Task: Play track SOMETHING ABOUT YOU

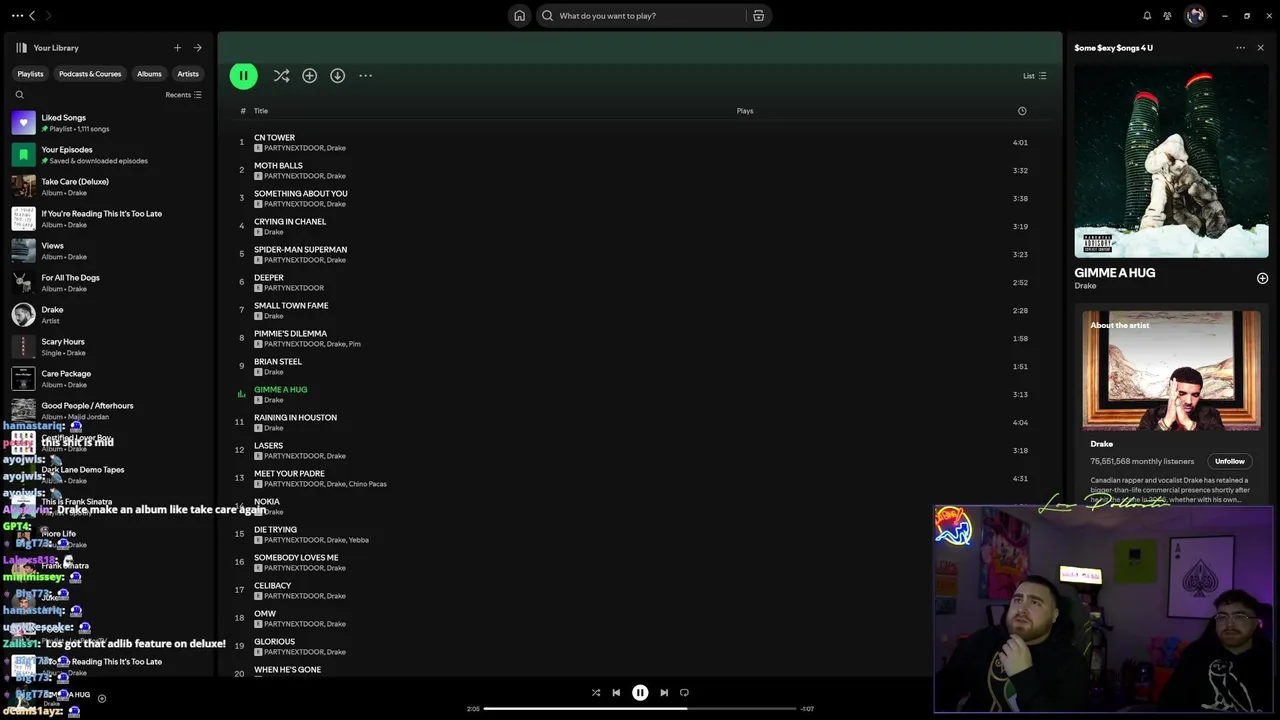Action: (640, 198)
